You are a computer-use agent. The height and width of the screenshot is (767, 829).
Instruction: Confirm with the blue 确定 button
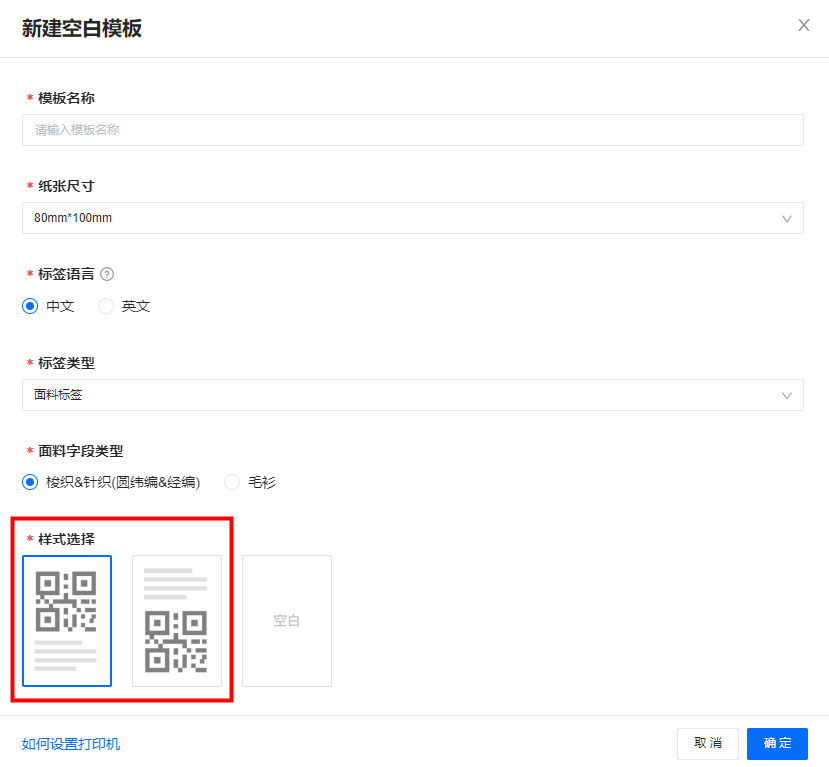pyautogui.click(x=777, y=743)
